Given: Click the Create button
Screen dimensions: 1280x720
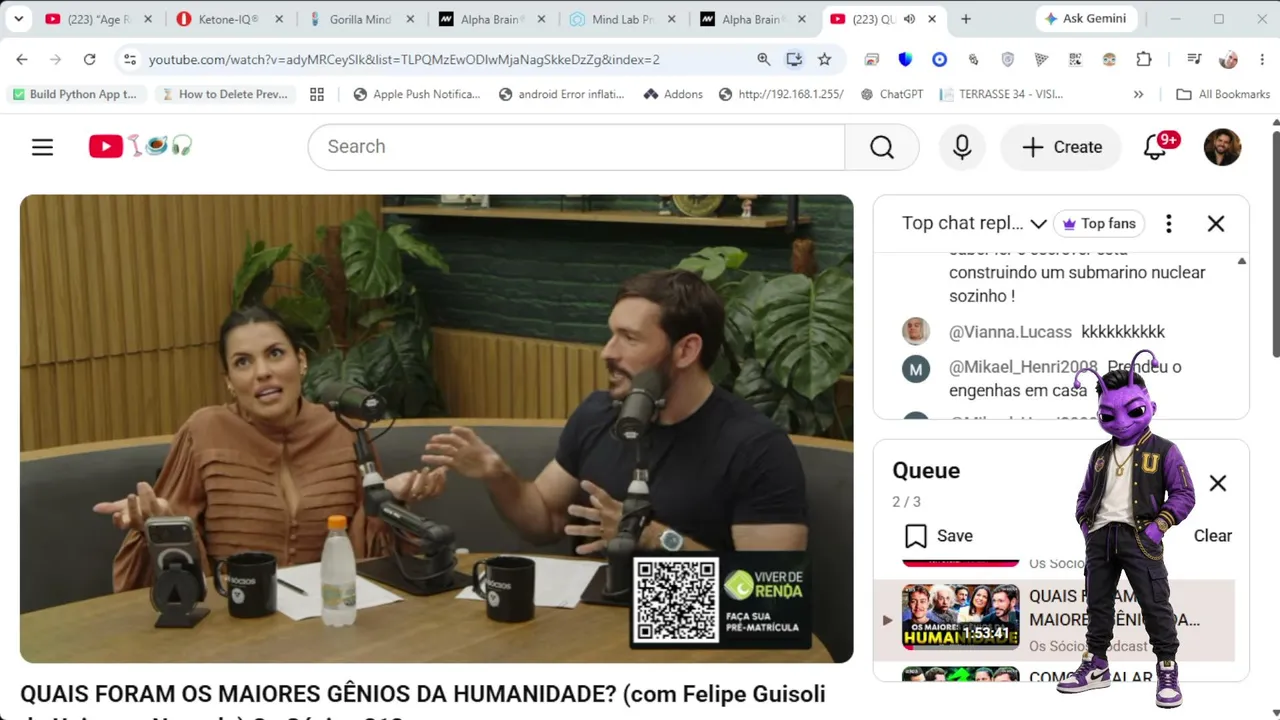Looking at the screenshot, I should pos(1061,147).
